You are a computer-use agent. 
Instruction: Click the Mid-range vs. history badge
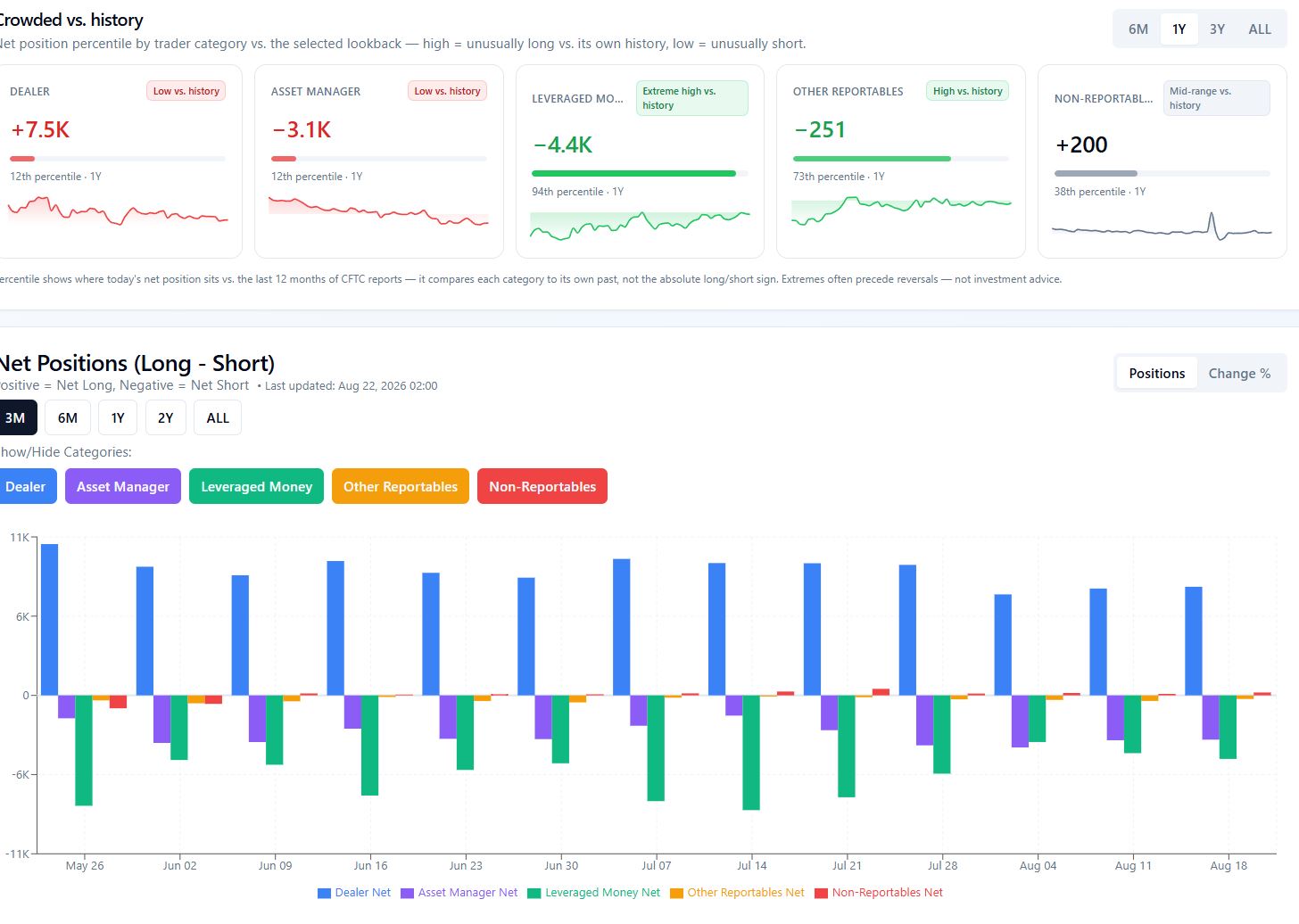click(1216, 98)
